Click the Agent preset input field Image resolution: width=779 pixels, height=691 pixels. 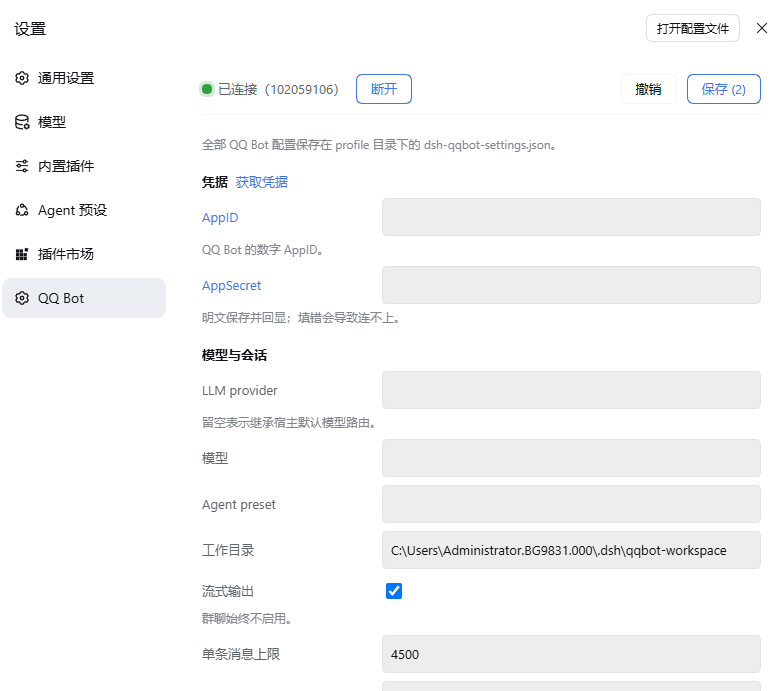coord(571,504)
